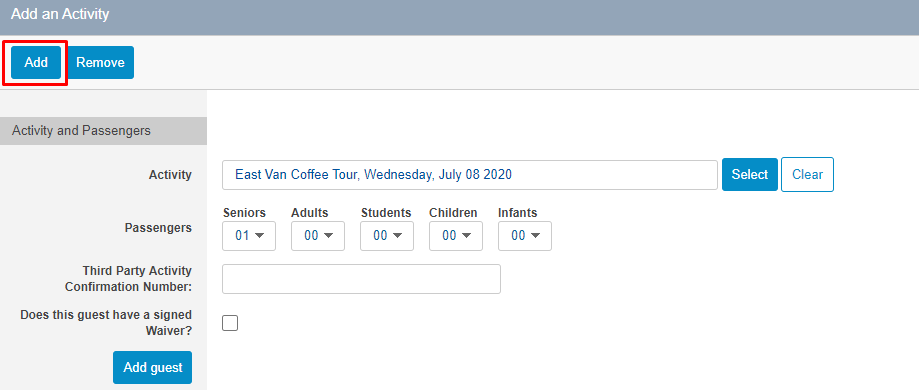
Task: Expand the Children count dropdown
Action: (x=456, y=236)
